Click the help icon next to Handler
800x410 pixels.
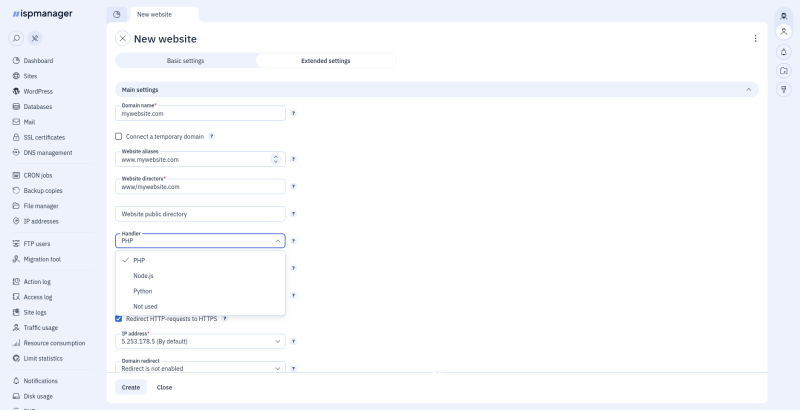coord(293,241)
